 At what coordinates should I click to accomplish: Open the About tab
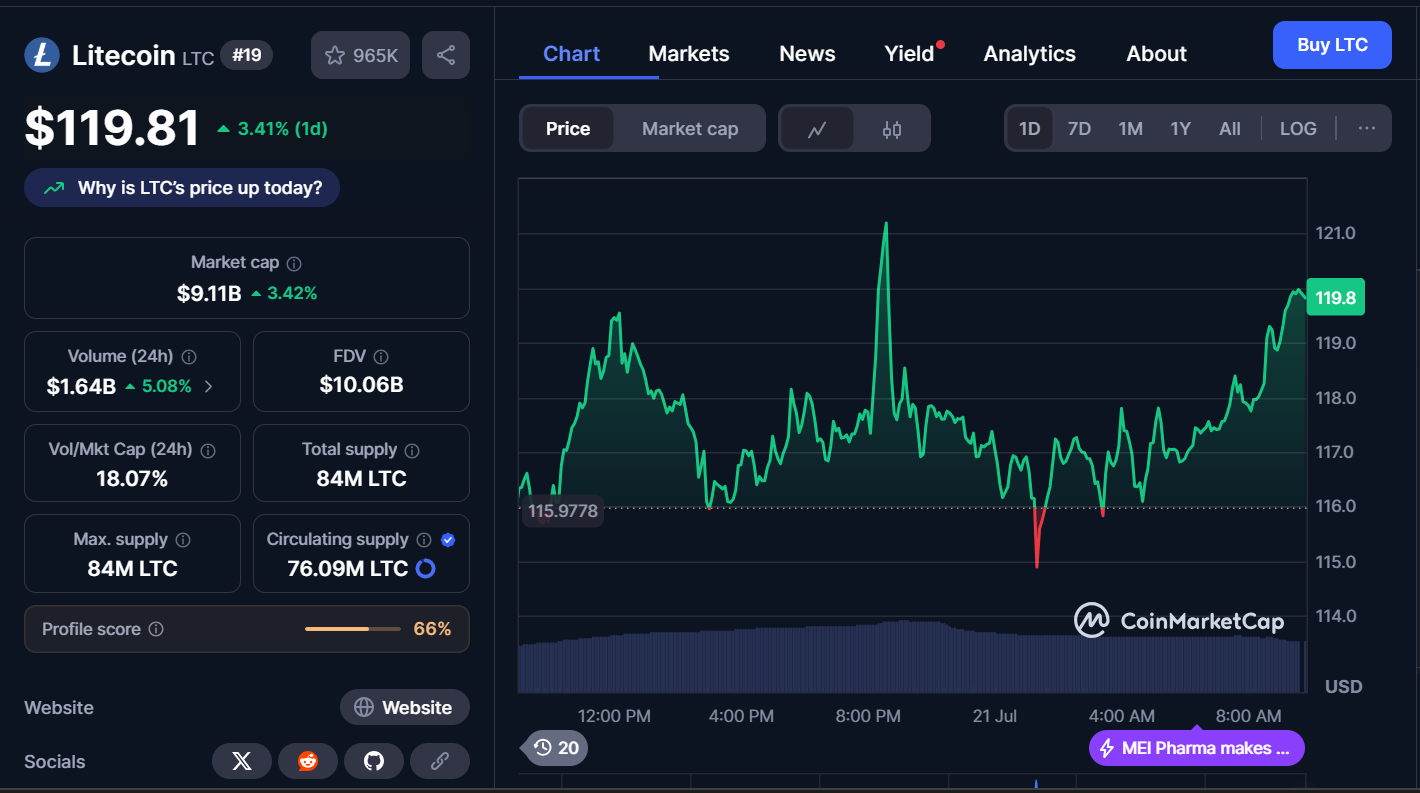(1157, 54)
